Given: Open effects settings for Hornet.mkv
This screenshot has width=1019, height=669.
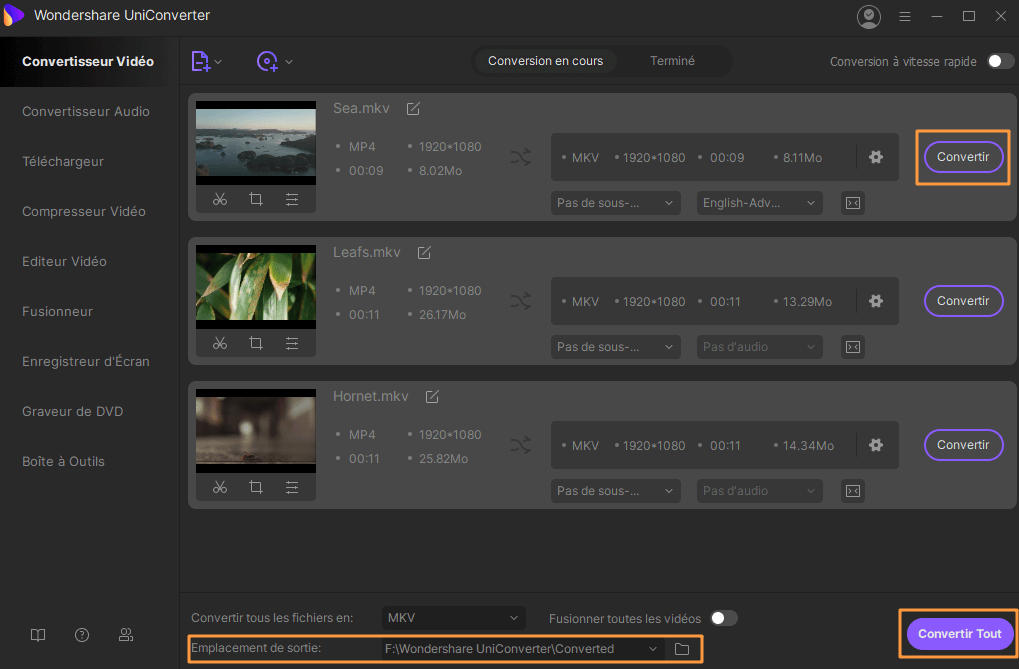Looking at the screenshot, I should (x=292, y=487).
